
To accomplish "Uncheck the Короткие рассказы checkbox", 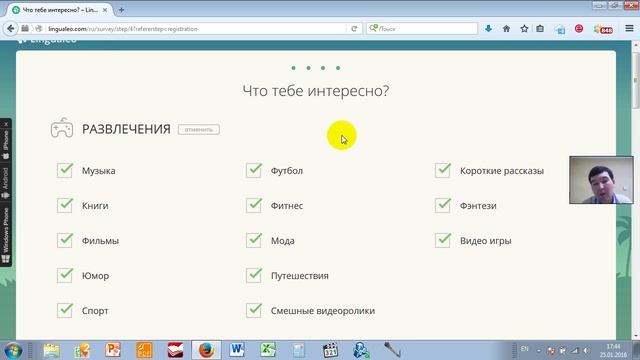I will [x=442, y=170].
